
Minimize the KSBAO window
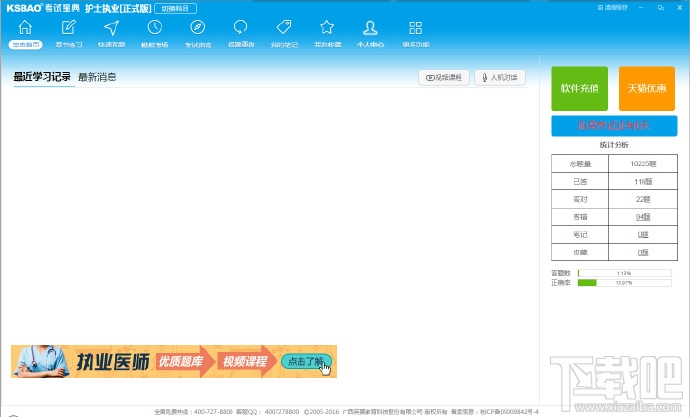point(642,7)
